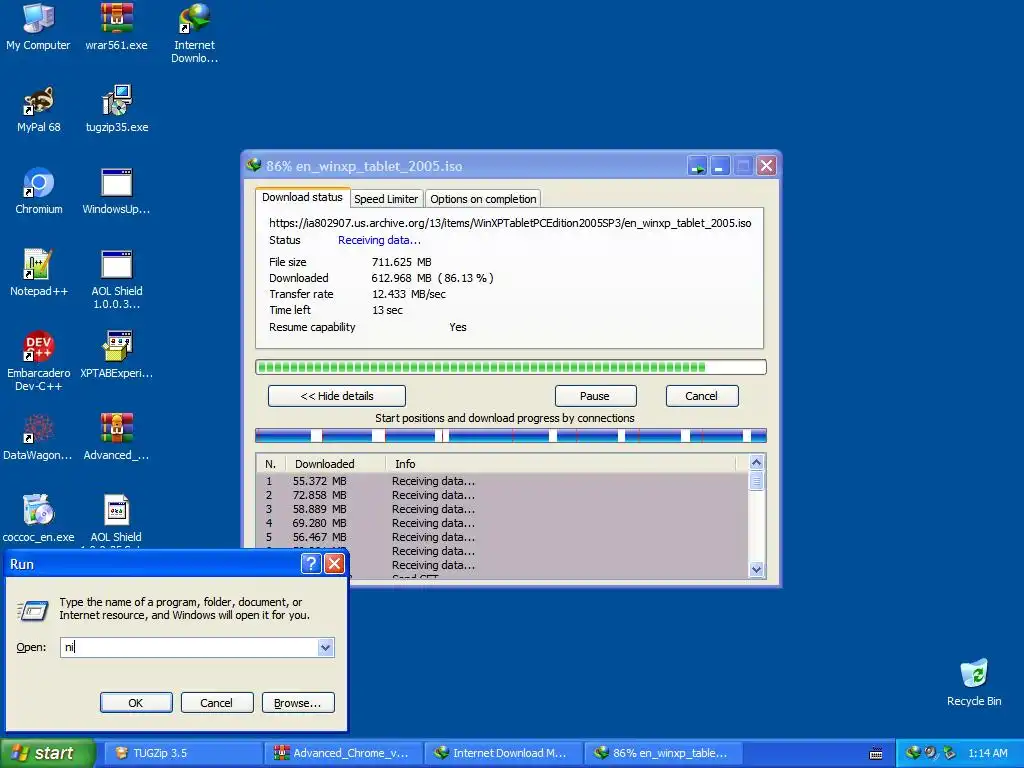This screenshot has height=768, width=1024.
Task: Switch to Advanced_Chrome_v... taskbar button
Action: tap(344, 754)
